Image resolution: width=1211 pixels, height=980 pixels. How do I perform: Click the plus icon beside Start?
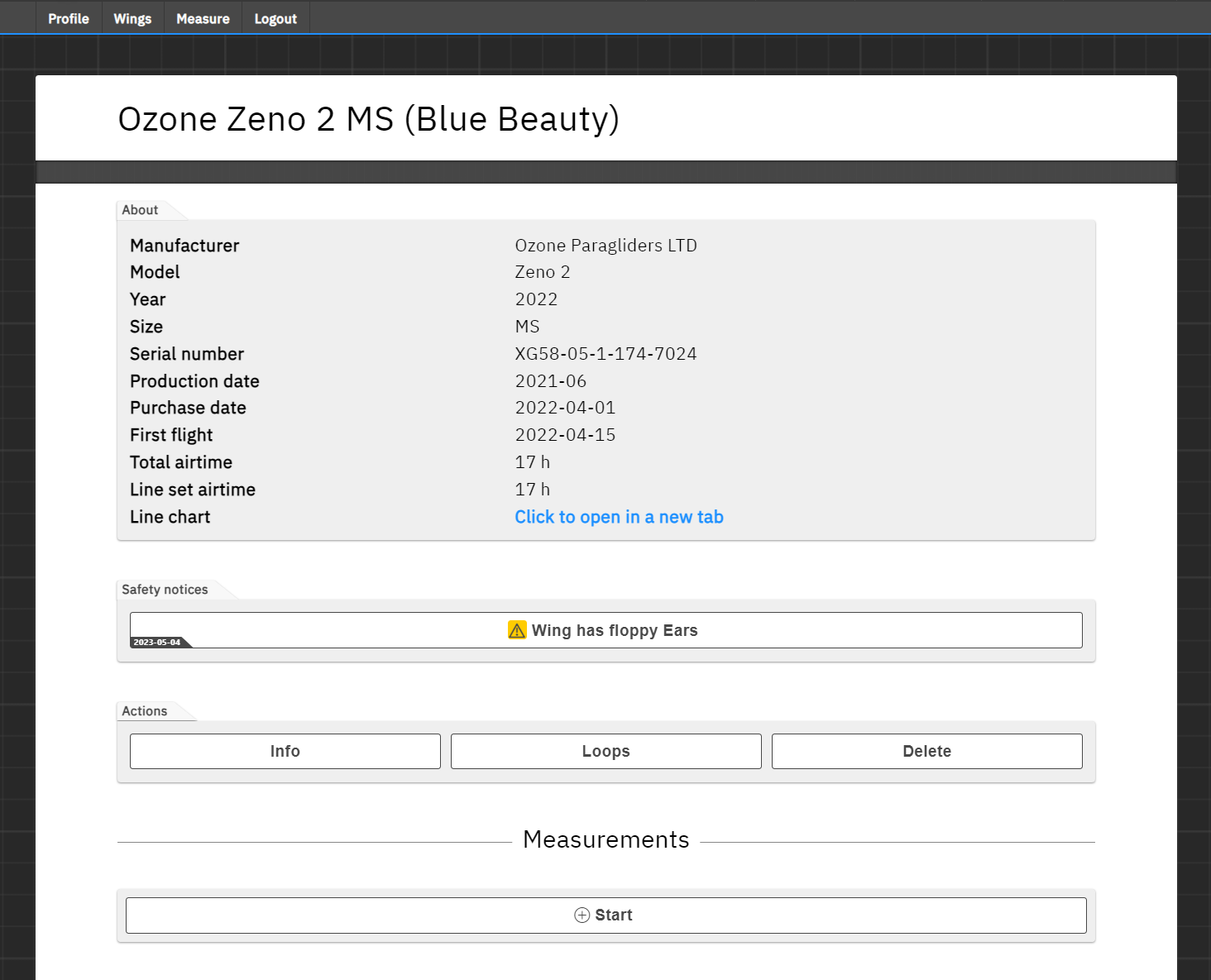582,915
